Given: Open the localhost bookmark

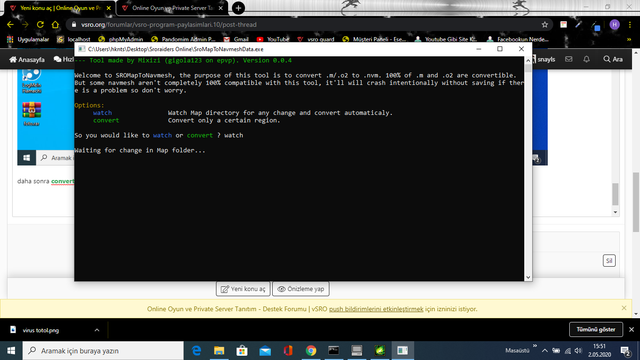Looking at the screenshot, I should click(74, 39).
